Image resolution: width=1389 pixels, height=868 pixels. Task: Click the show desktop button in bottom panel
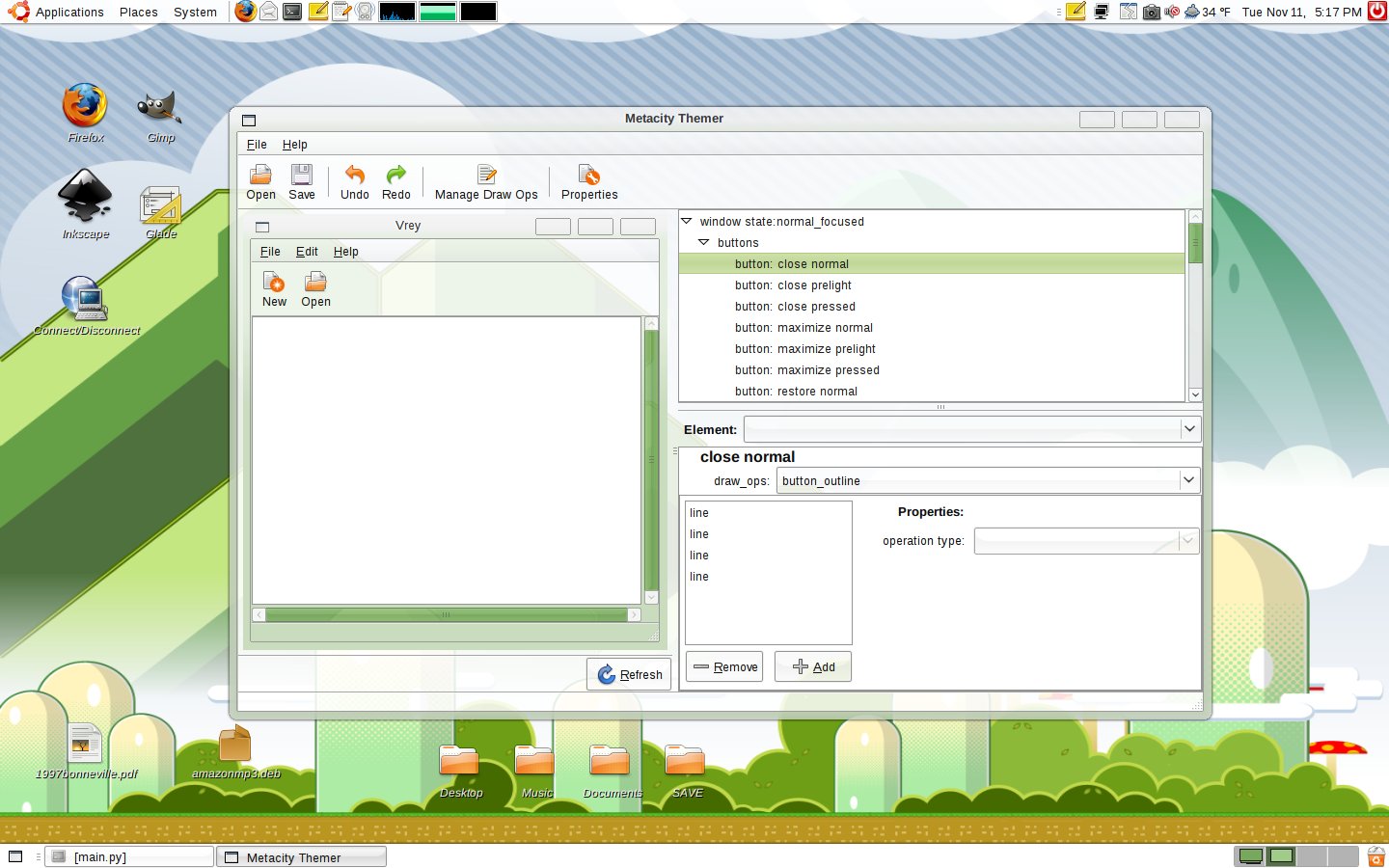coord(15,856)
